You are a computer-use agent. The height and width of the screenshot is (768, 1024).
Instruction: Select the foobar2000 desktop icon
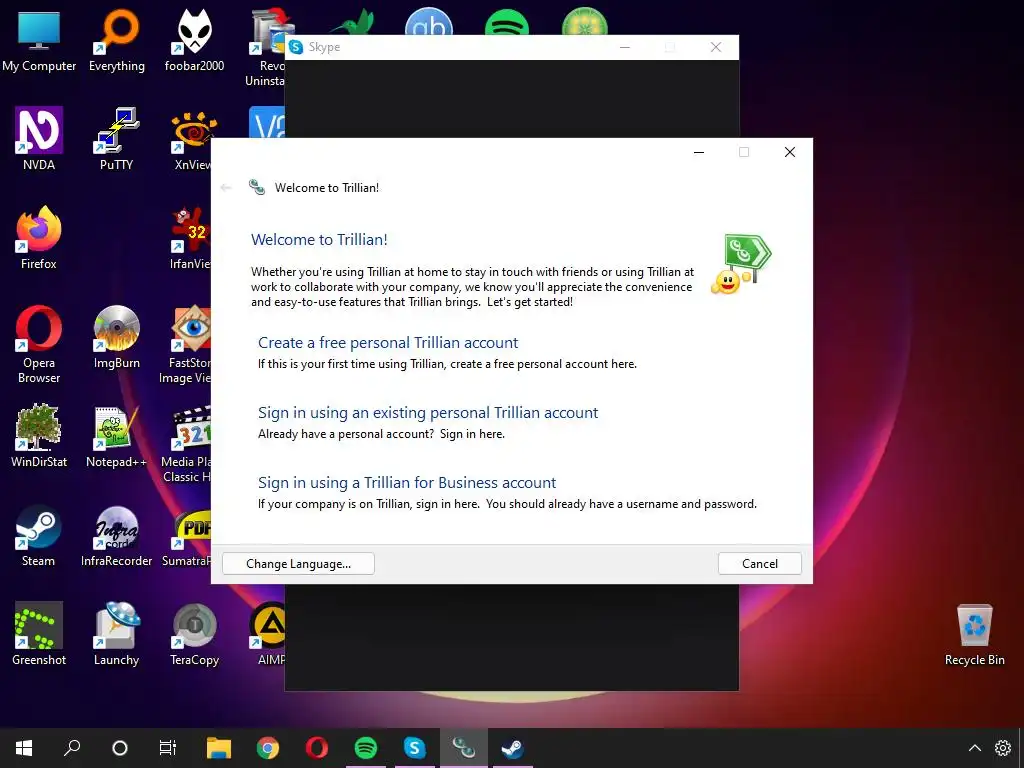coord(194,40)
